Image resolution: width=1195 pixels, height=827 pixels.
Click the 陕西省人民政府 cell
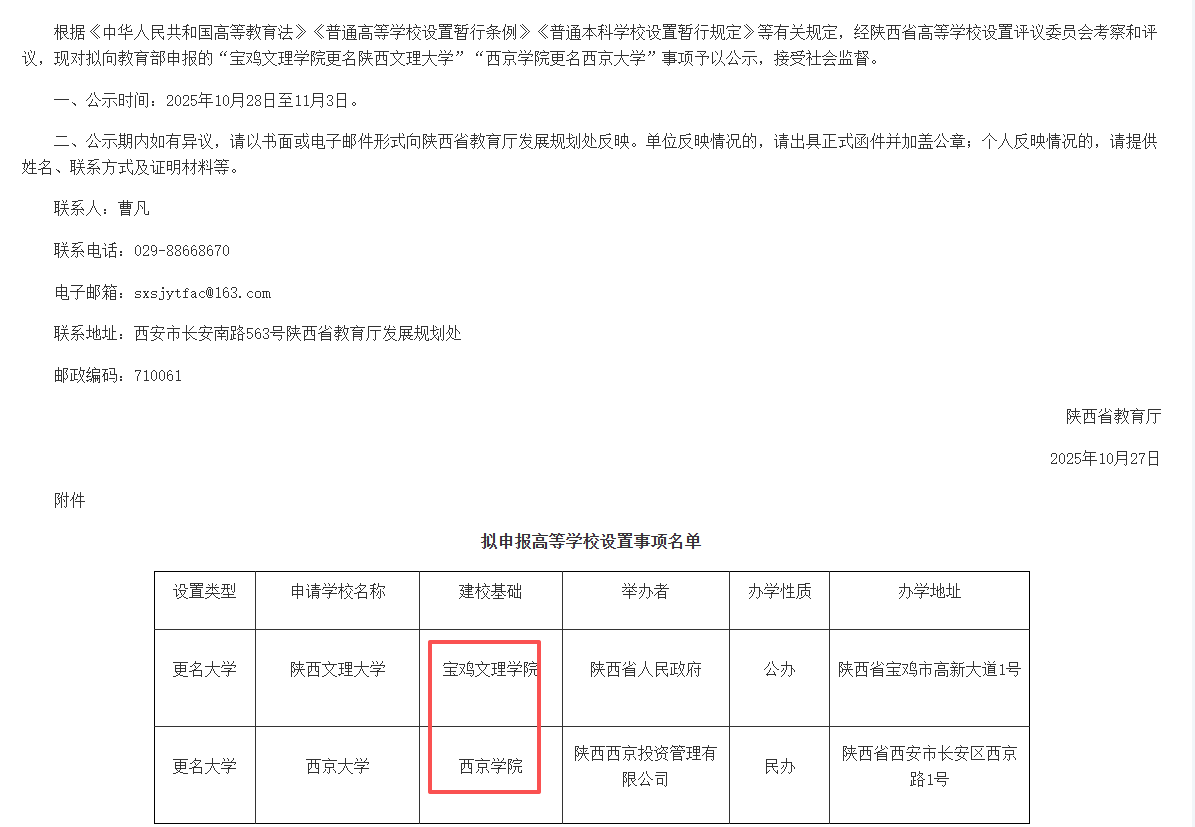click(645, 669)
